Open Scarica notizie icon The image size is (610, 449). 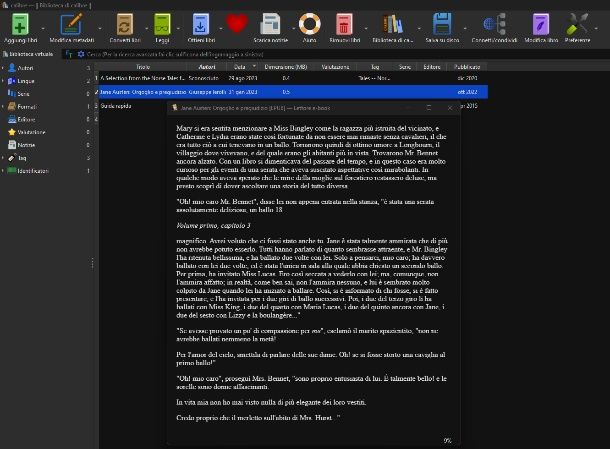tap(270, 24)
